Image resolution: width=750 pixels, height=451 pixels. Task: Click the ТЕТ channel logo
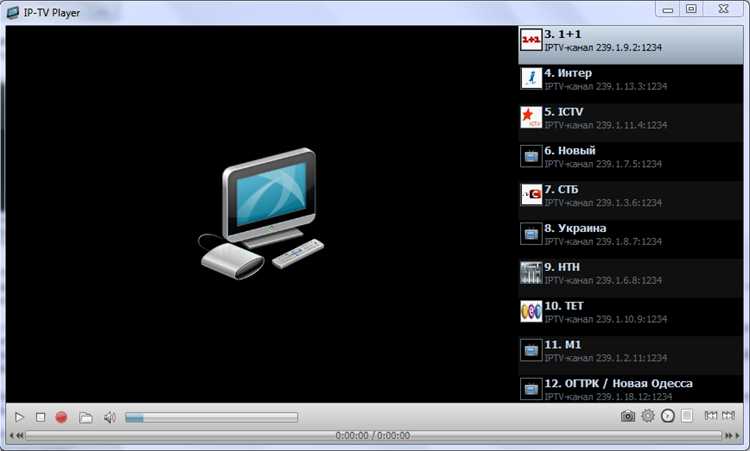[531, 311]
